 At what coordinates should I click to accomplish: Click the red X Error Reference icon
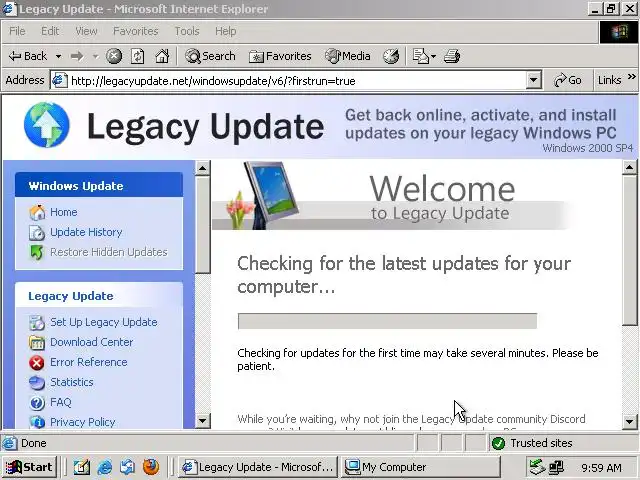coord(37,362)
